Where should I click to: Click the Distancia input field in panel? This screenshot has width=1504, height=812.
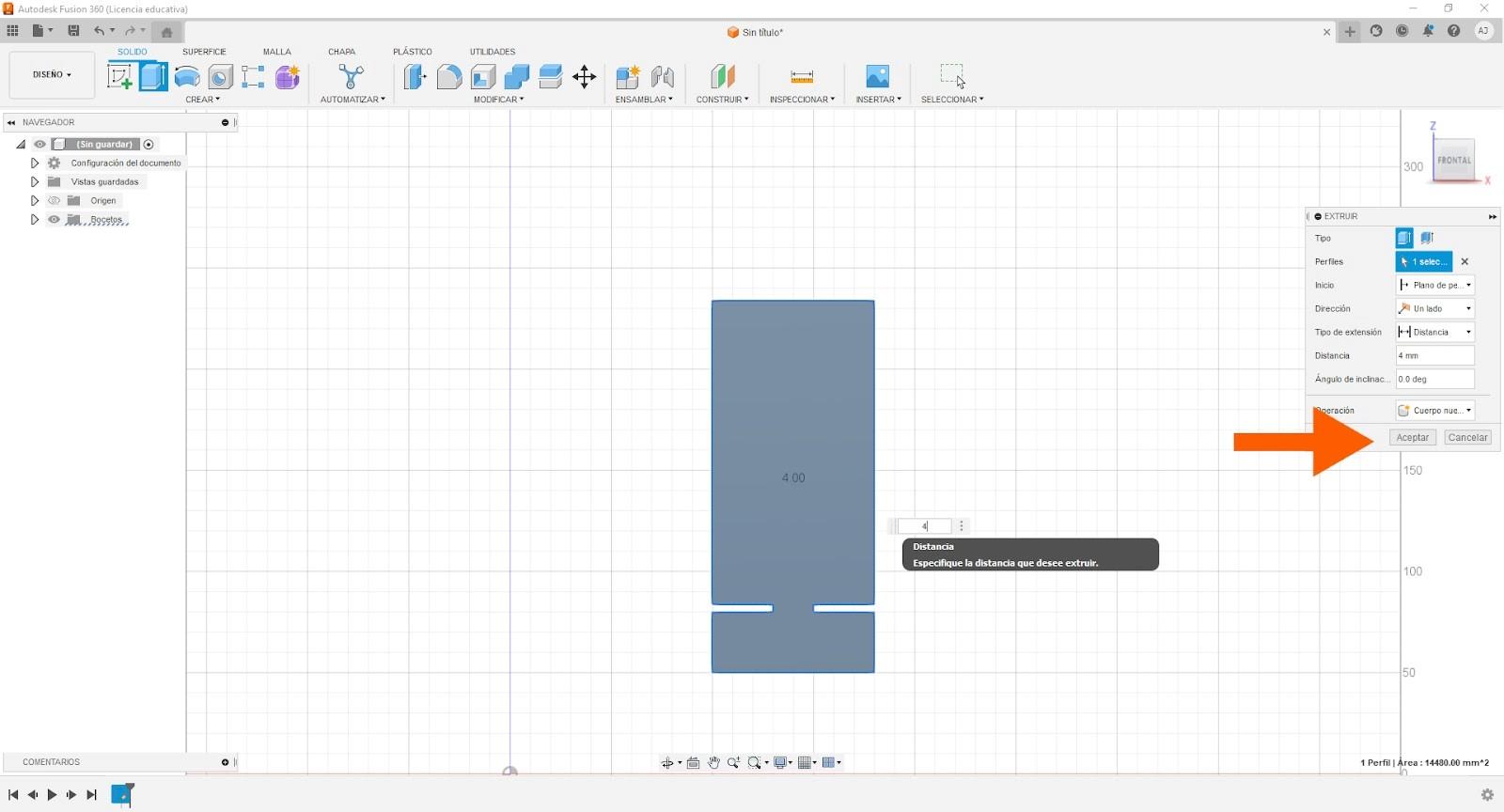1435,356
